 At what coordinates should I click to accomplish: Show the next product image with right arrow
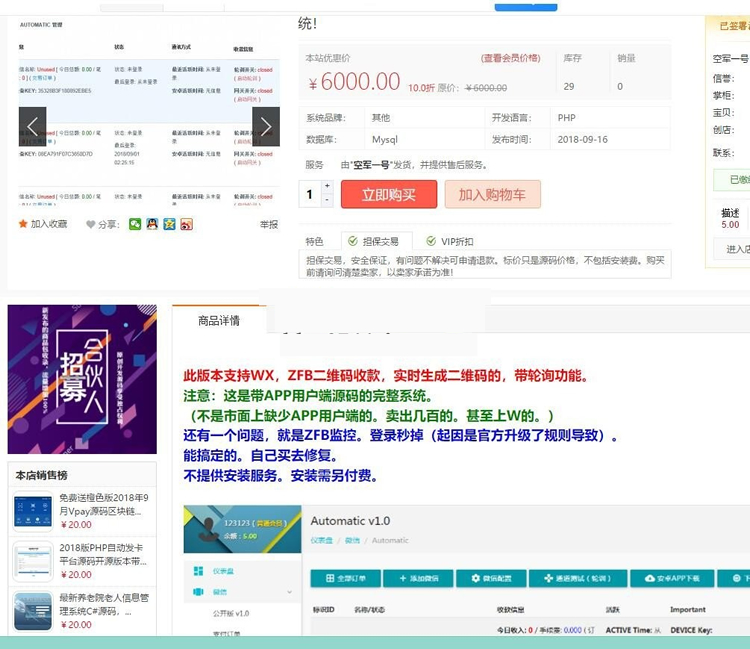266,127
